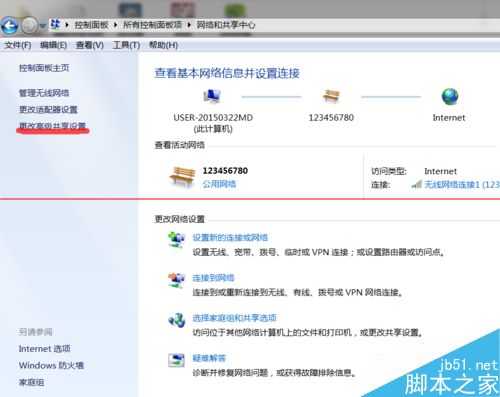Image resolution: width=500 pixels, height=397 pixels.
Task: Click the 查看活动网络 heading
Action: click(x=180, y=145)
